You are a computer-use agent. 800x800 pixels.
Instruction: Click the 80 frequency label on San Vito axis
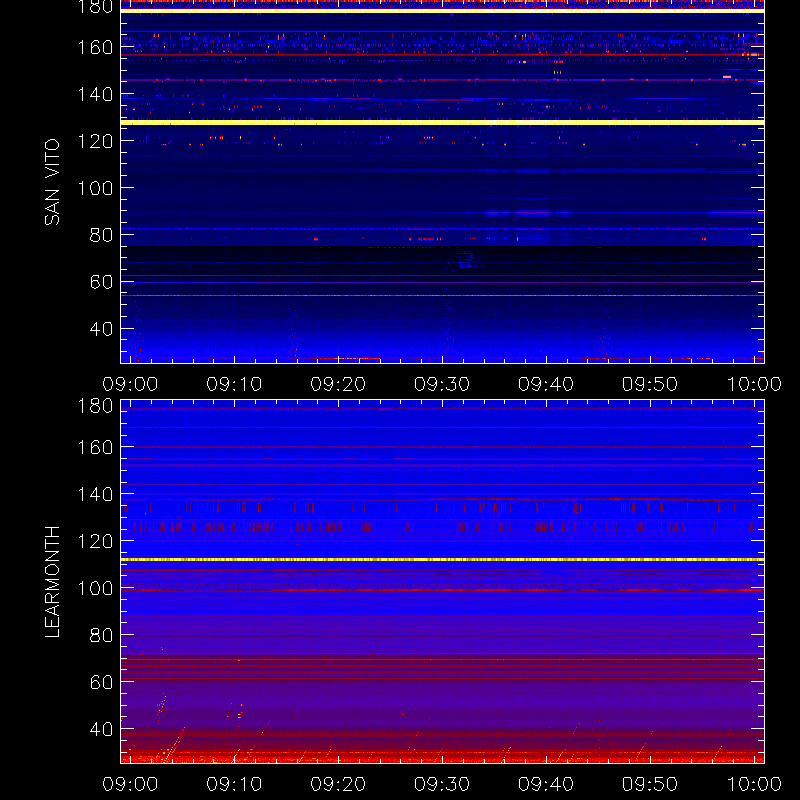pos(102,235)
